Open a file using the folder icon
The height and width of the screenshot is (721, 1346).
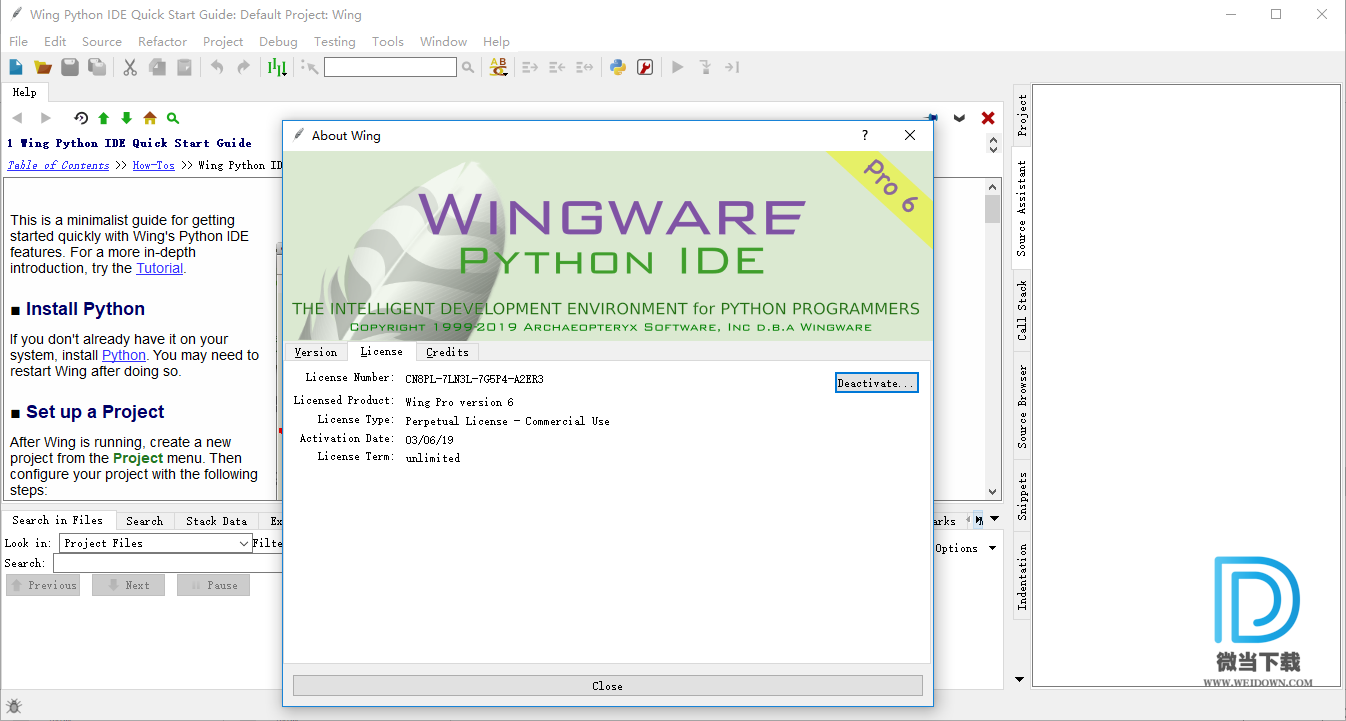tap(43, 67)
